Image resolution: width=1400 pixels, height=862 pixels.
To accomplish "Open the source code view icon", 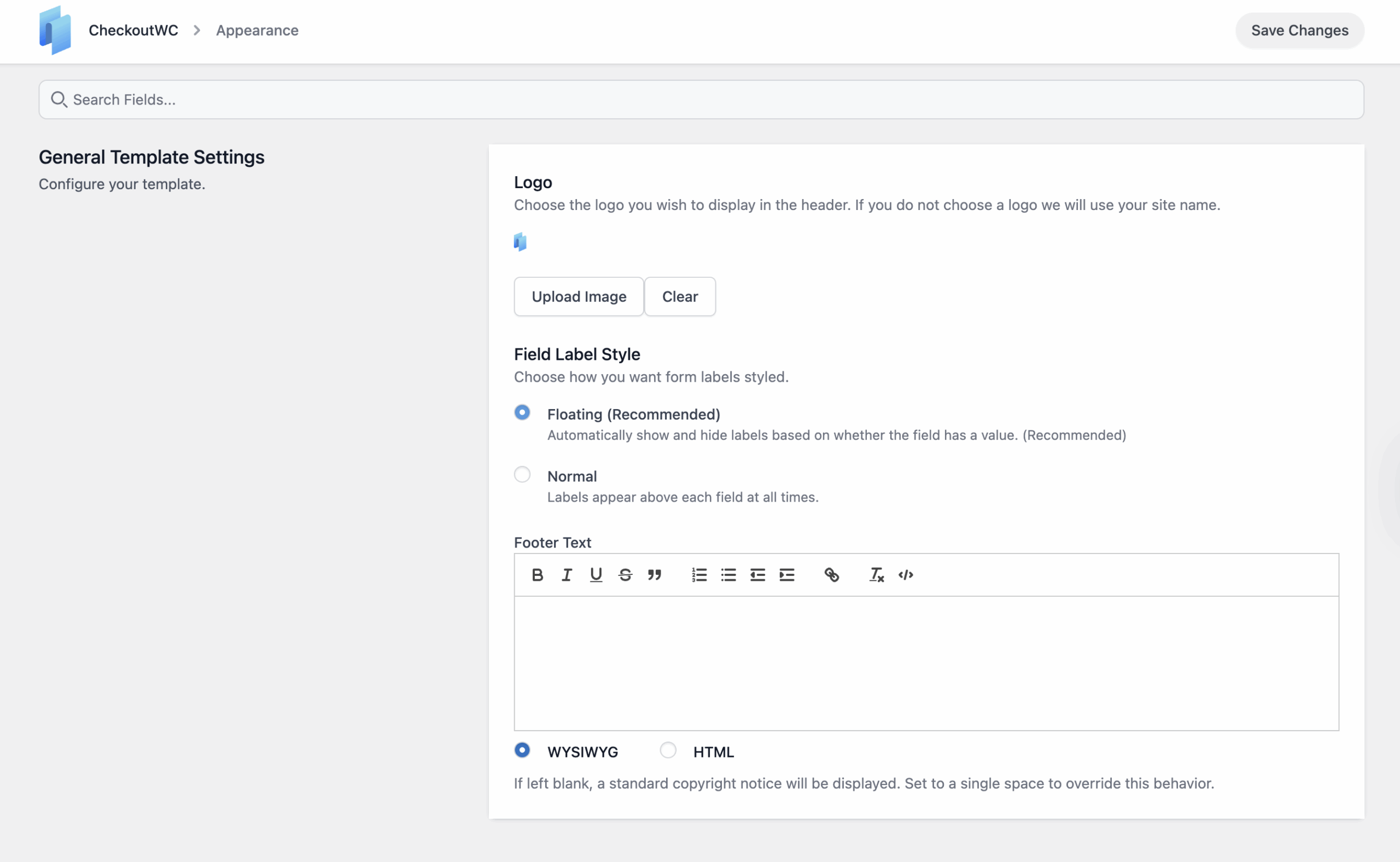I will (905, 575).
